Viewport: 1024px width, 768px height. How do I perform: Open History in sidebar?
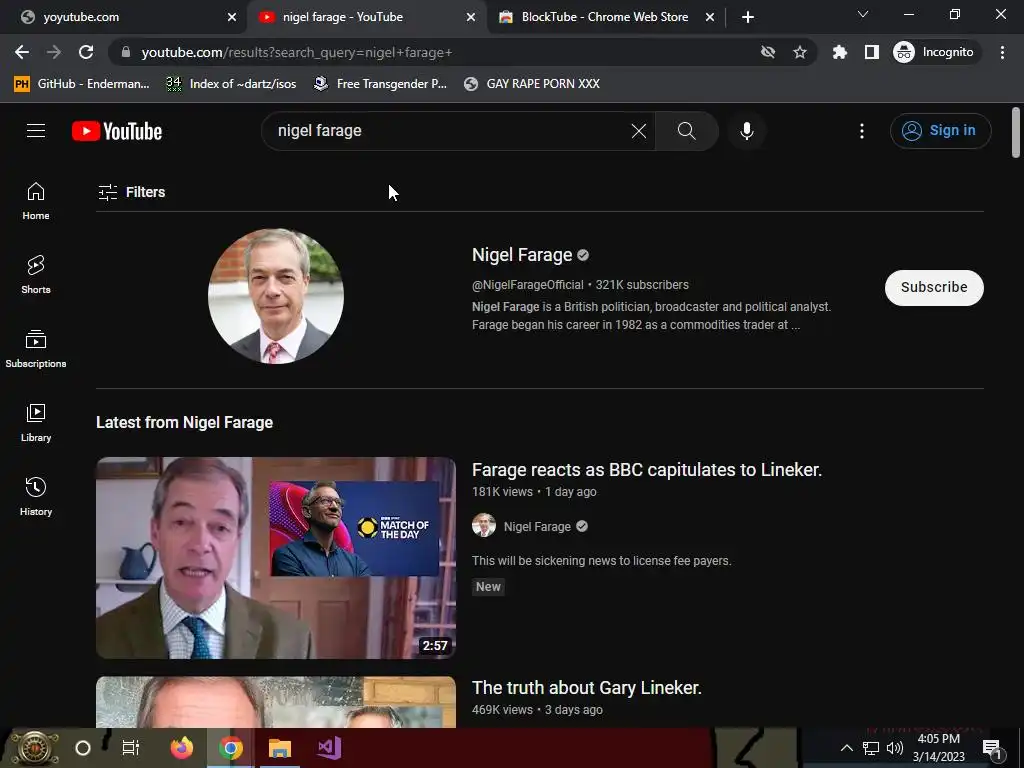(x=36, y=497)
